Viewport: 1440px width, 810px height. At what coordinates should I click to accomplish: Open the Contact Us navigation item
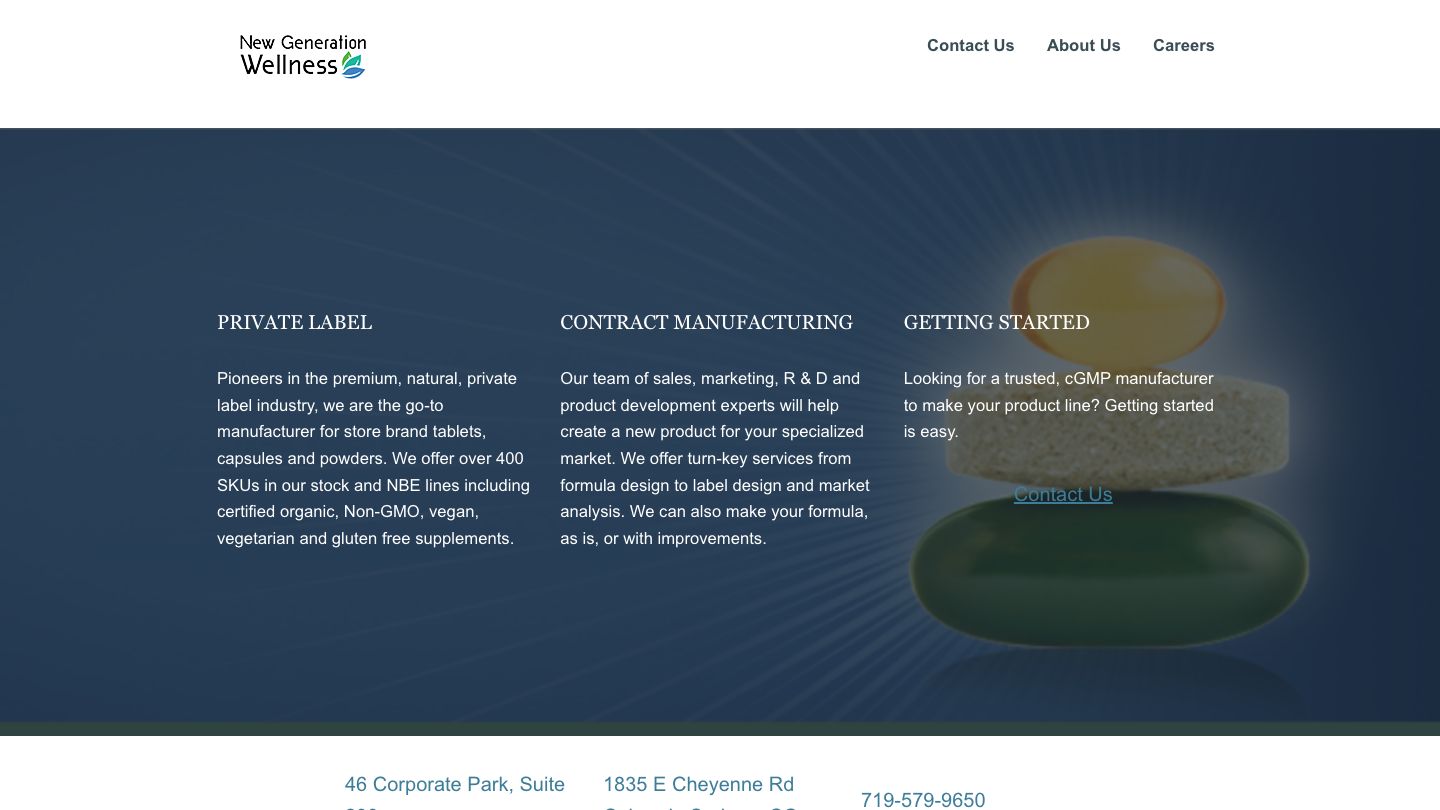pyautogui.click(x=970, y=45)
